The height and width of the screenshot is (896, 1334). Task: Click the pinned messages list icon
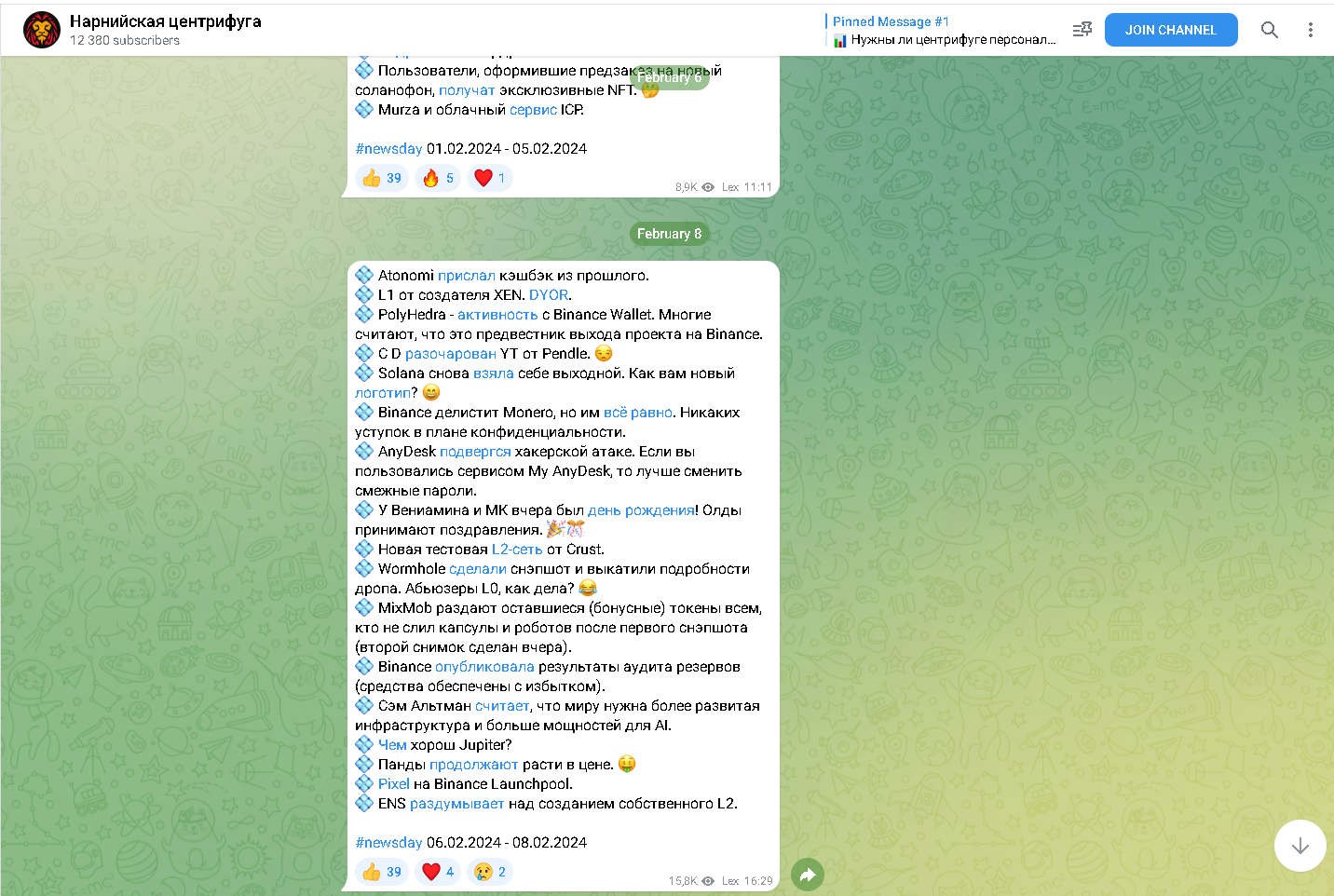[1082, 30]
